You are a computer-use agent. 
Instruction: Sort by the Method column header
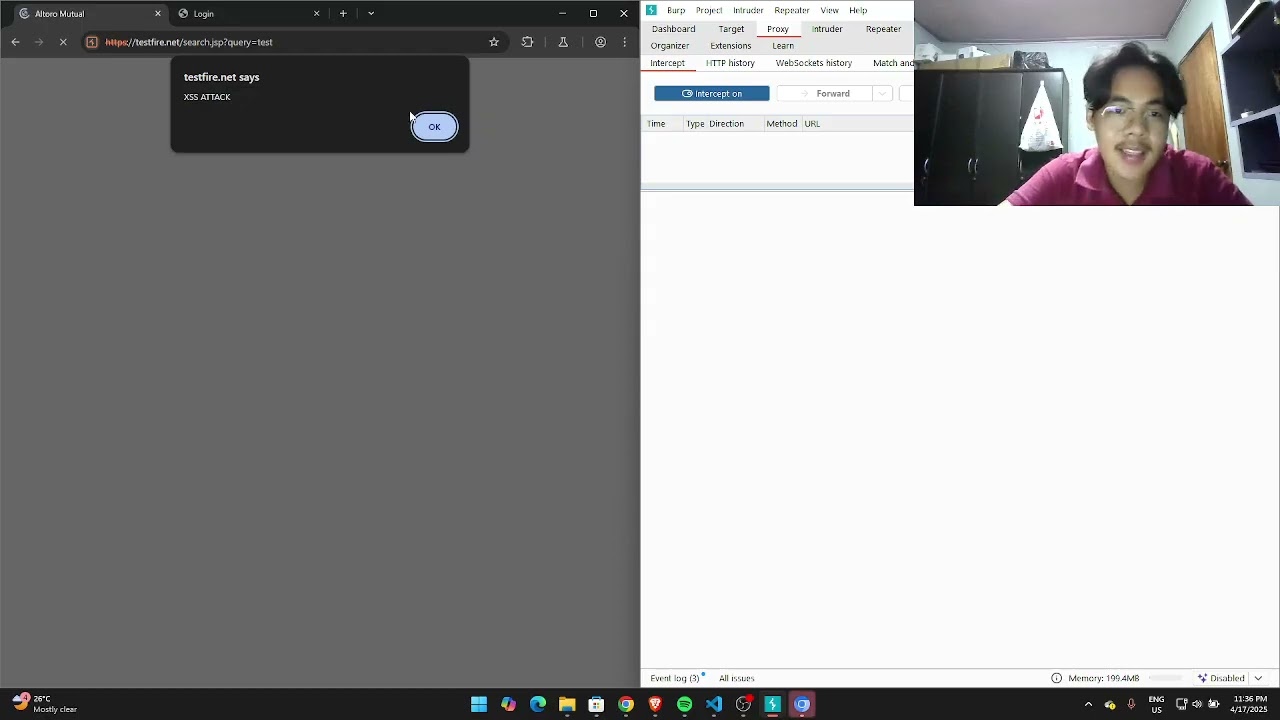tap(782, 124)
